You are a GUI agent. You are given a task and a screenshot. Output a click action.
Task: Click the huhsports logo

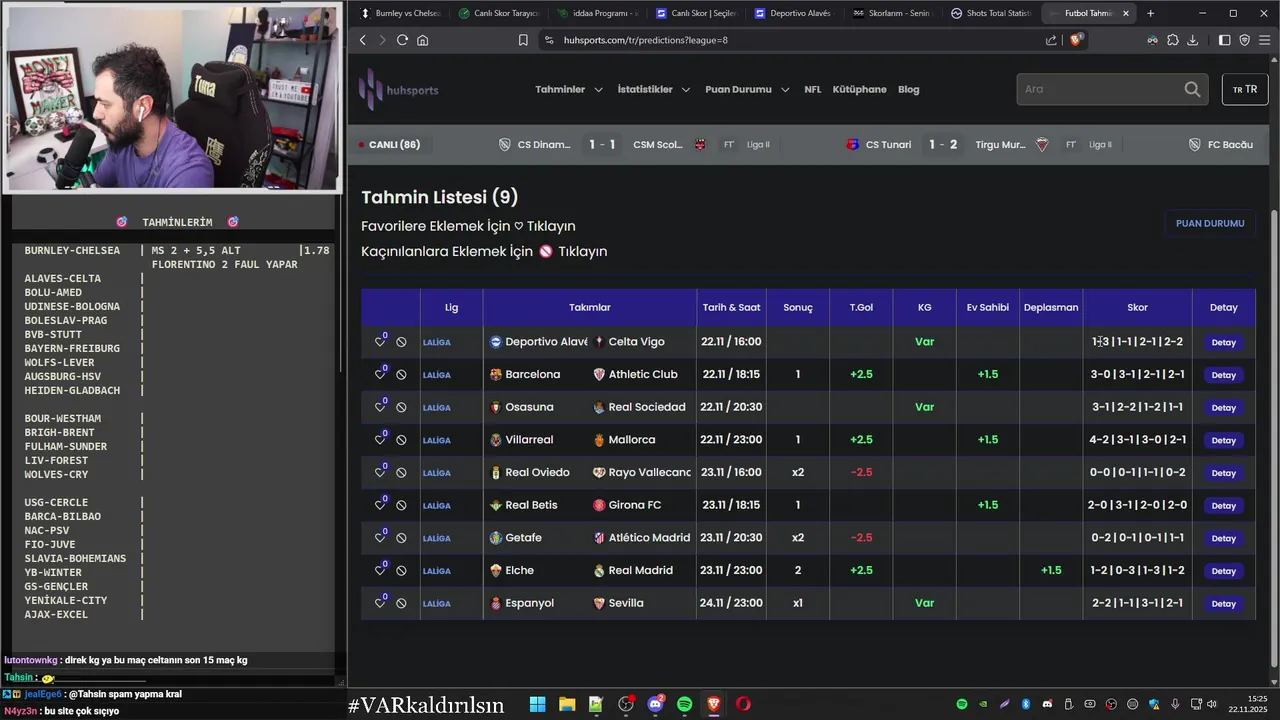click(x=399, y=89)
